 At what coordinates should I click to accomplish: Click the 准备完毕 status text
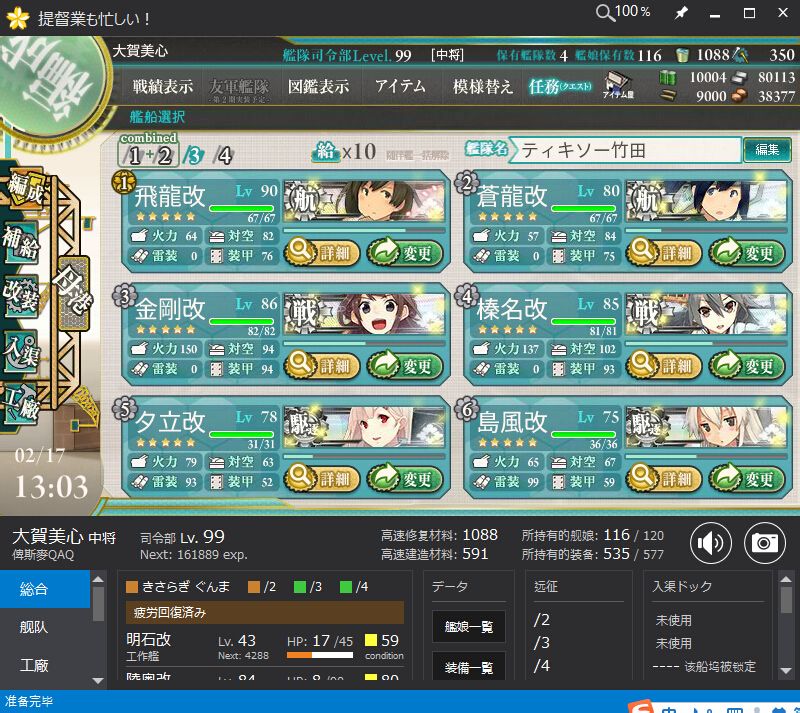point(29,701)
